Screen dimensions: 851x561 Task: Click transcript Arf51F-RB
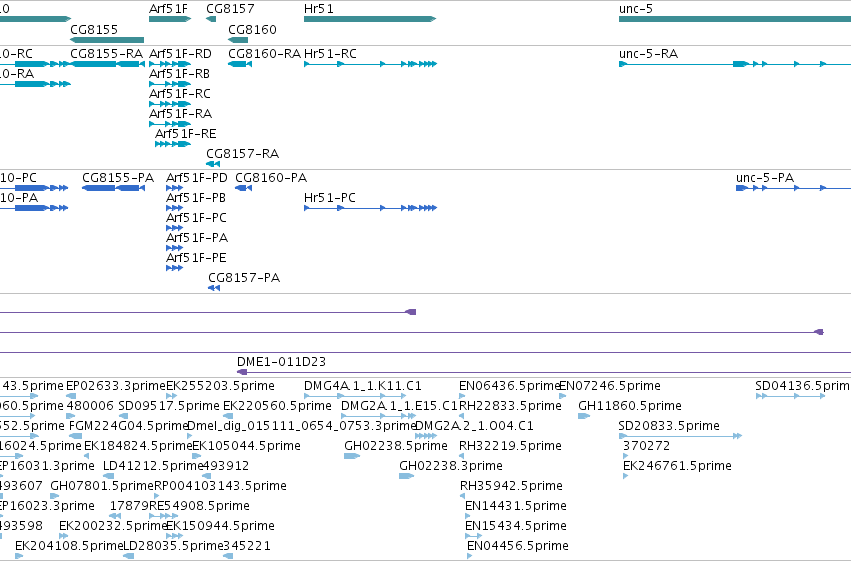[179, 74]
